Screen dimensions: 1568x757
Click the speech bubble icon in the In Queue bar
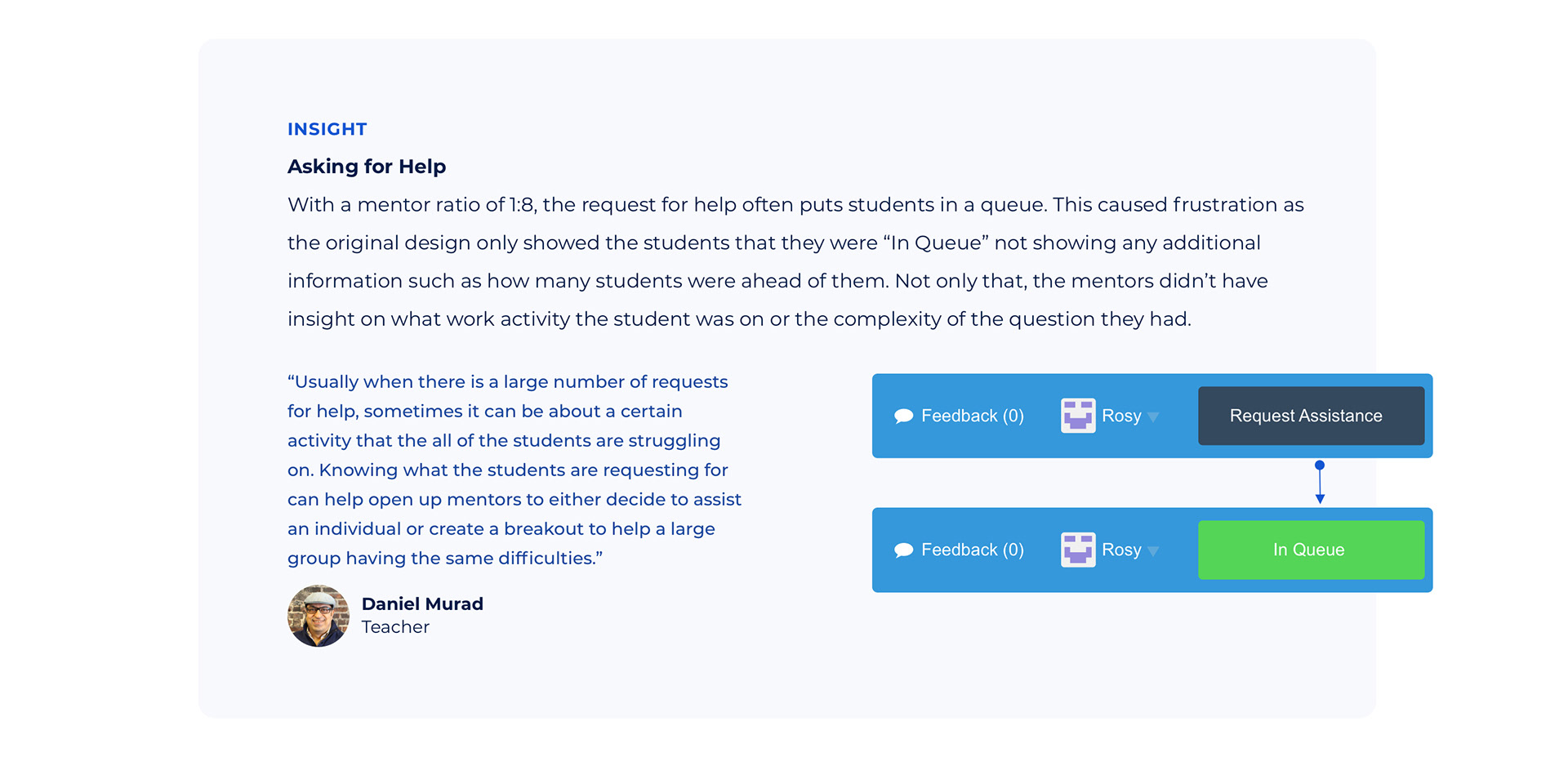pyautogui.click(x=903, y=550)
